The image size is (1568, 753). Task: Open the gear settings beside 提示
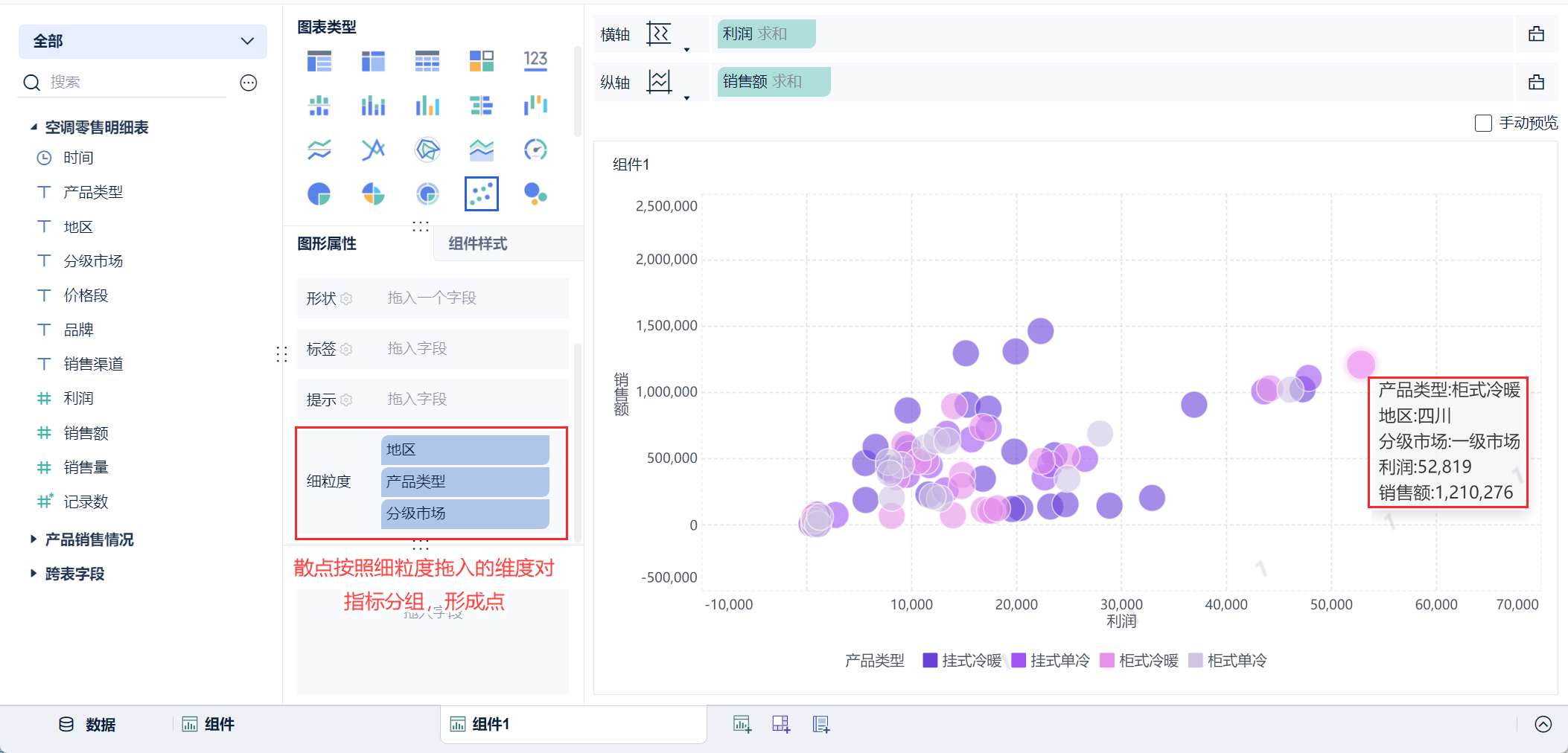[x=346, y=400]
